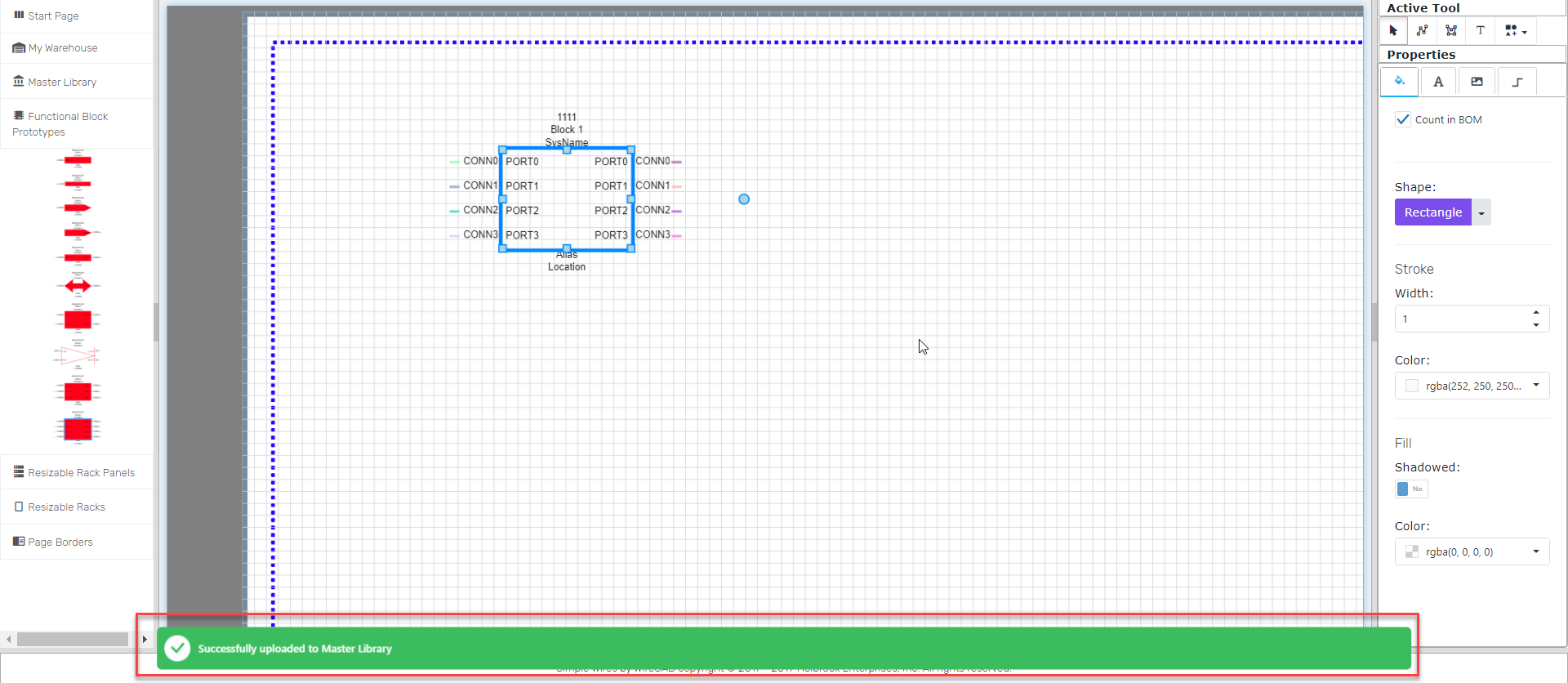1568x683 pixels.
Task: Click the SysName label above block
Action: click(x=567, y=142)
